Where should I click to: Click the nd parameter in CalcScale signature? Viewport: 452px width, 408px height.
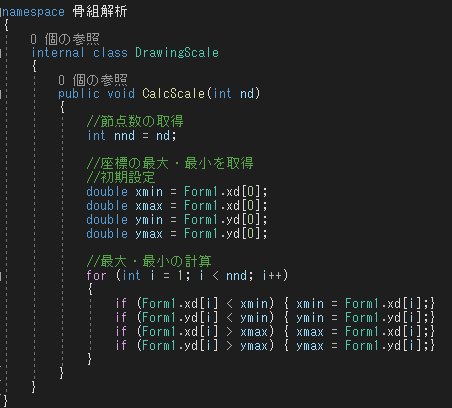click(x=247, y=94)
